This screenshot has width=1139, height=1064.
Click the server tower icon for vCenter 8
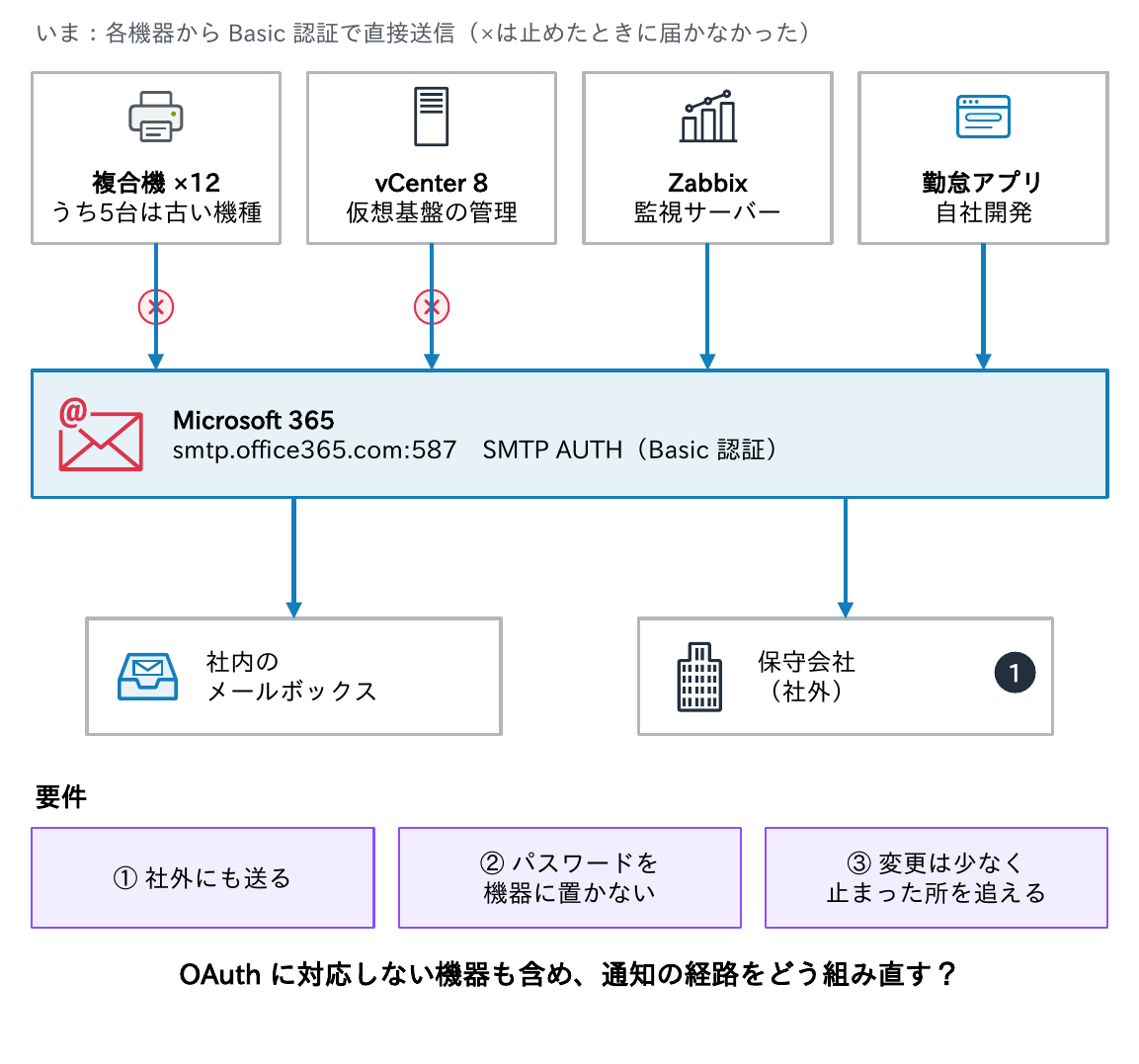[432, 117]
